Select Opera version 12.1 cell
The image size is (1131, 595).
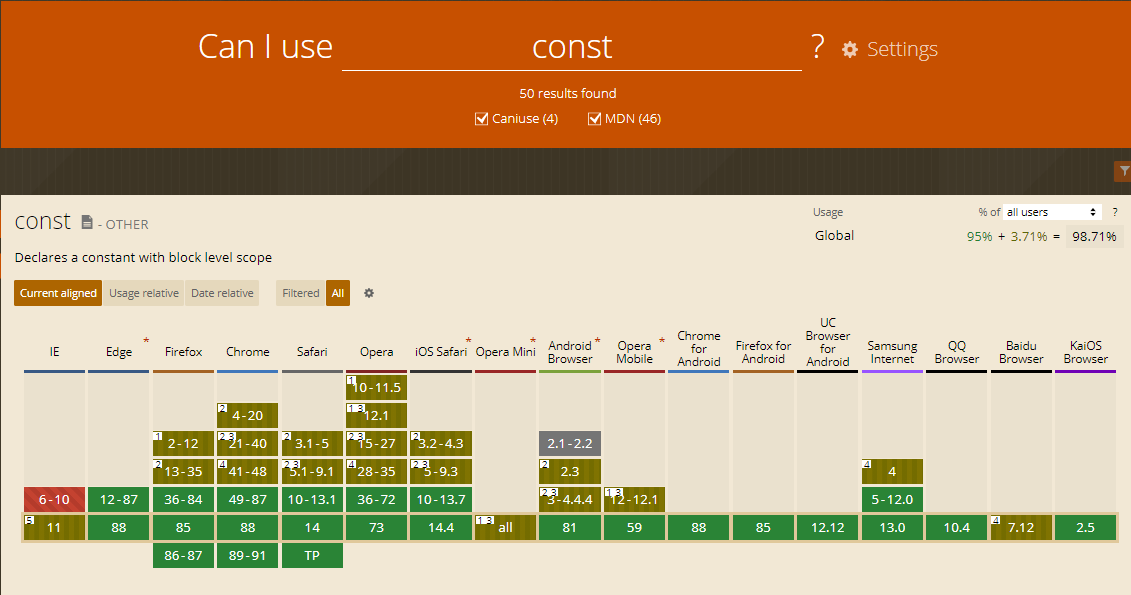click(x=377, y=415)
